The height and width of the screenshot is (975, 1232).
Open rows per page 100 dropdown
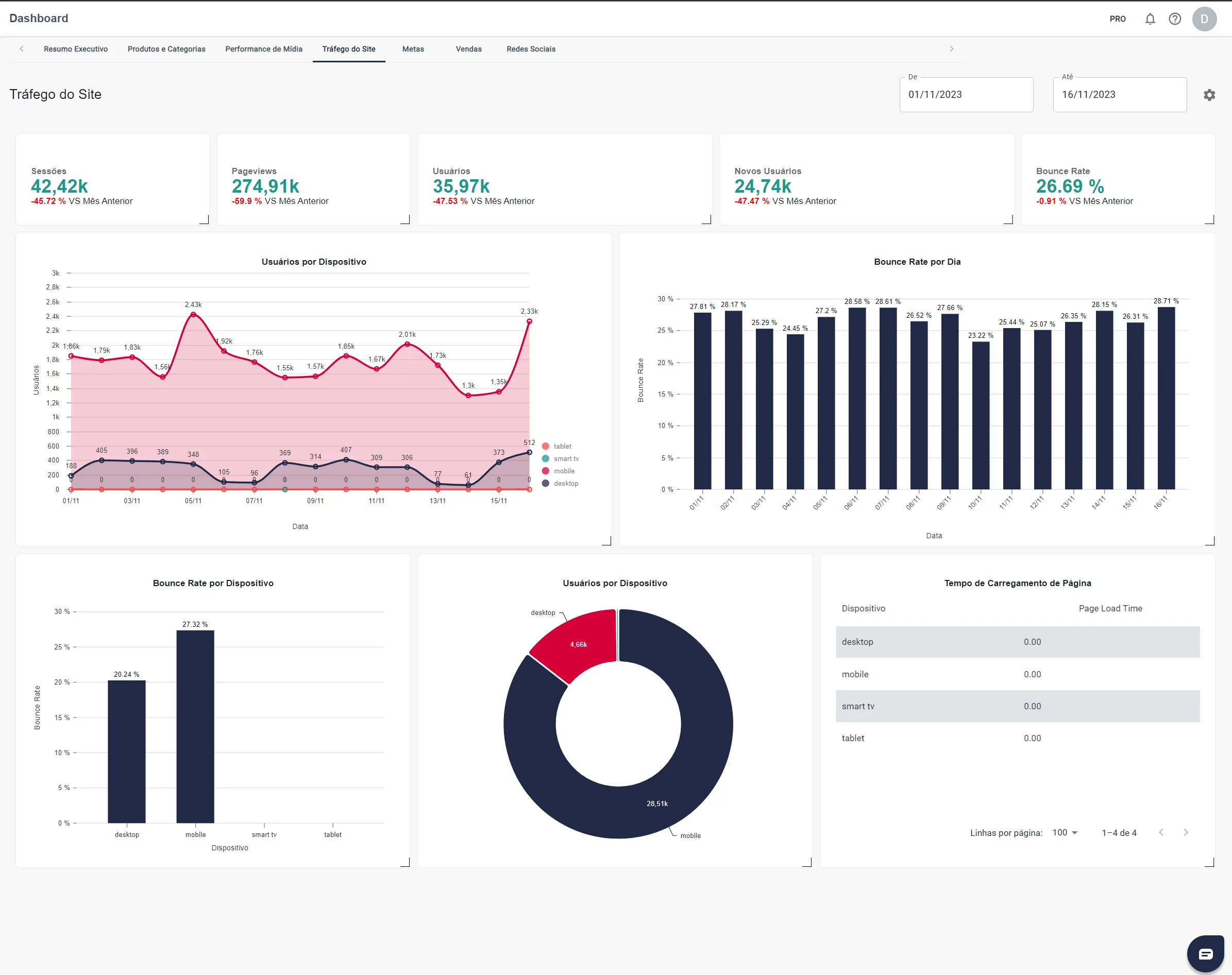(1065, 832)
